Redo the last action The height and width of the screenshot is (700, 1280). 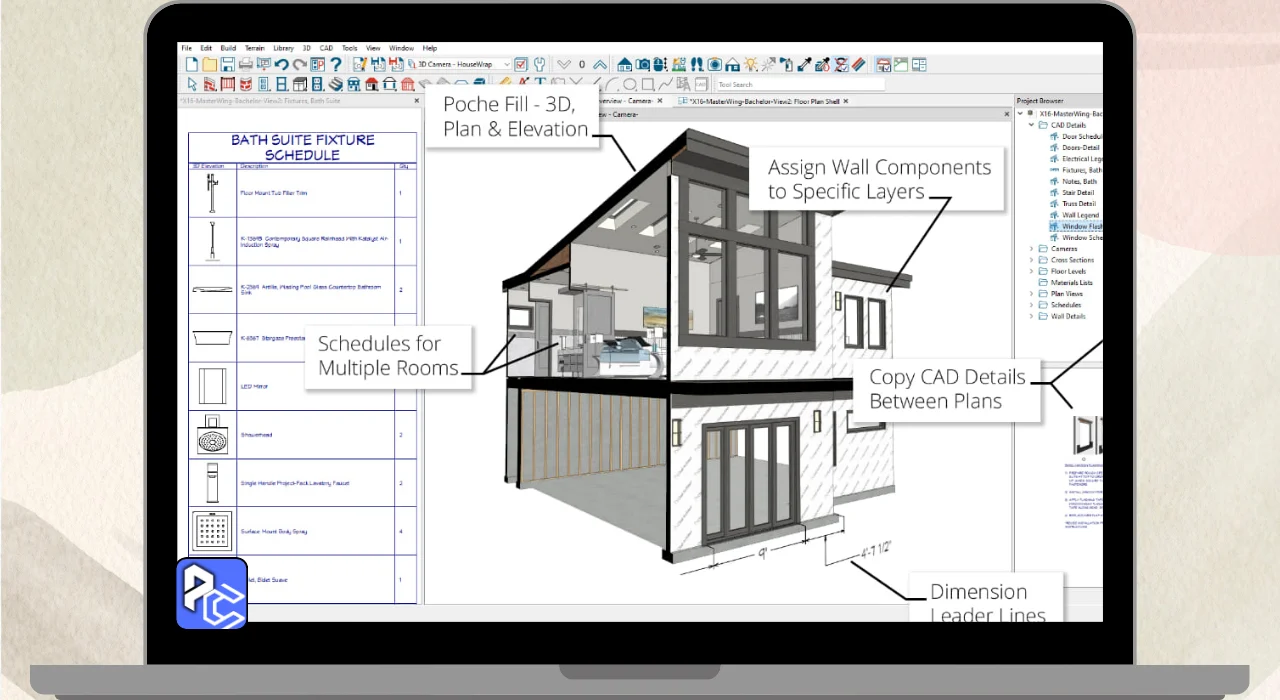click(299, 64)
